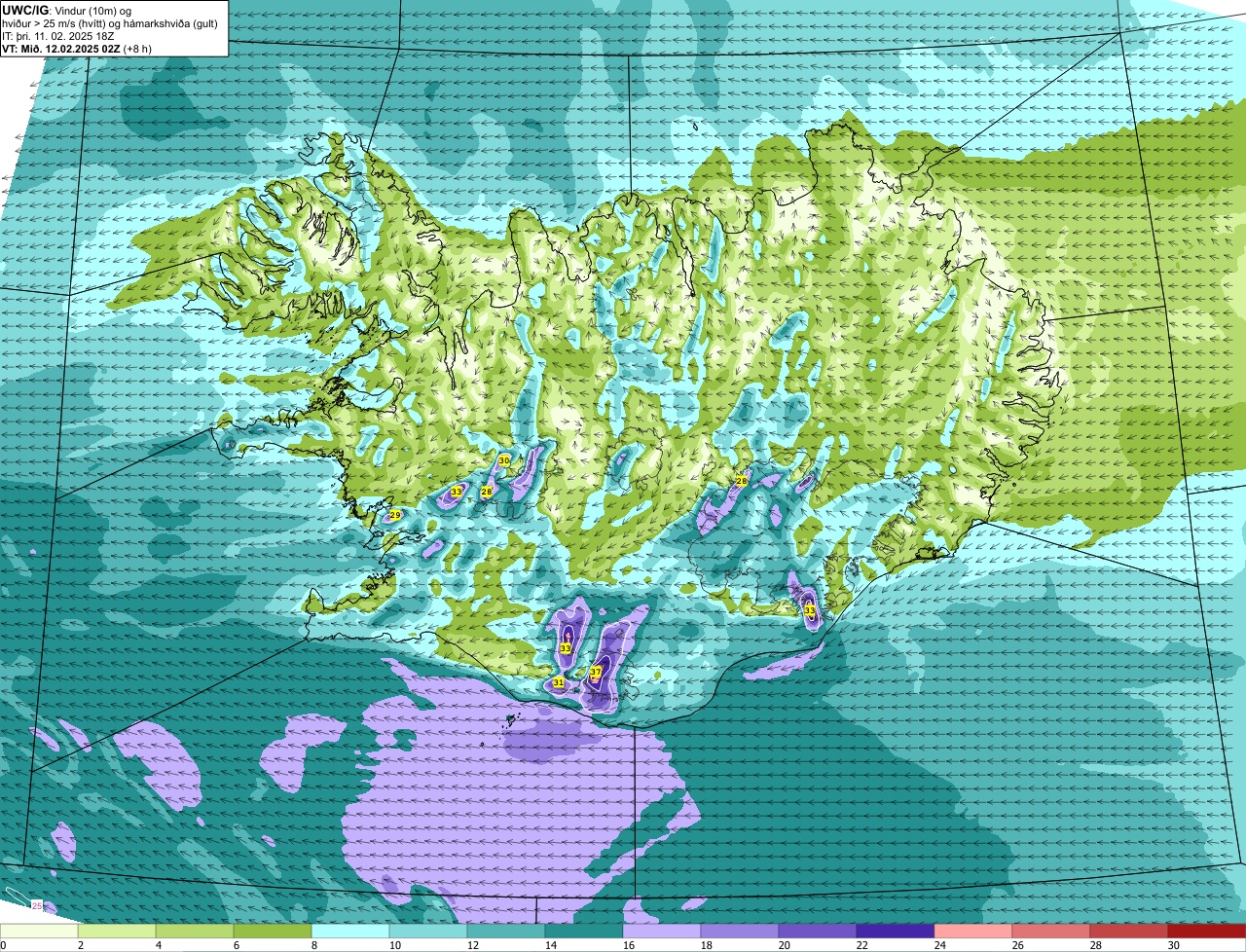
Task: Click the light green 2–4 m/s legend swatch
Action: coord(117,932)
